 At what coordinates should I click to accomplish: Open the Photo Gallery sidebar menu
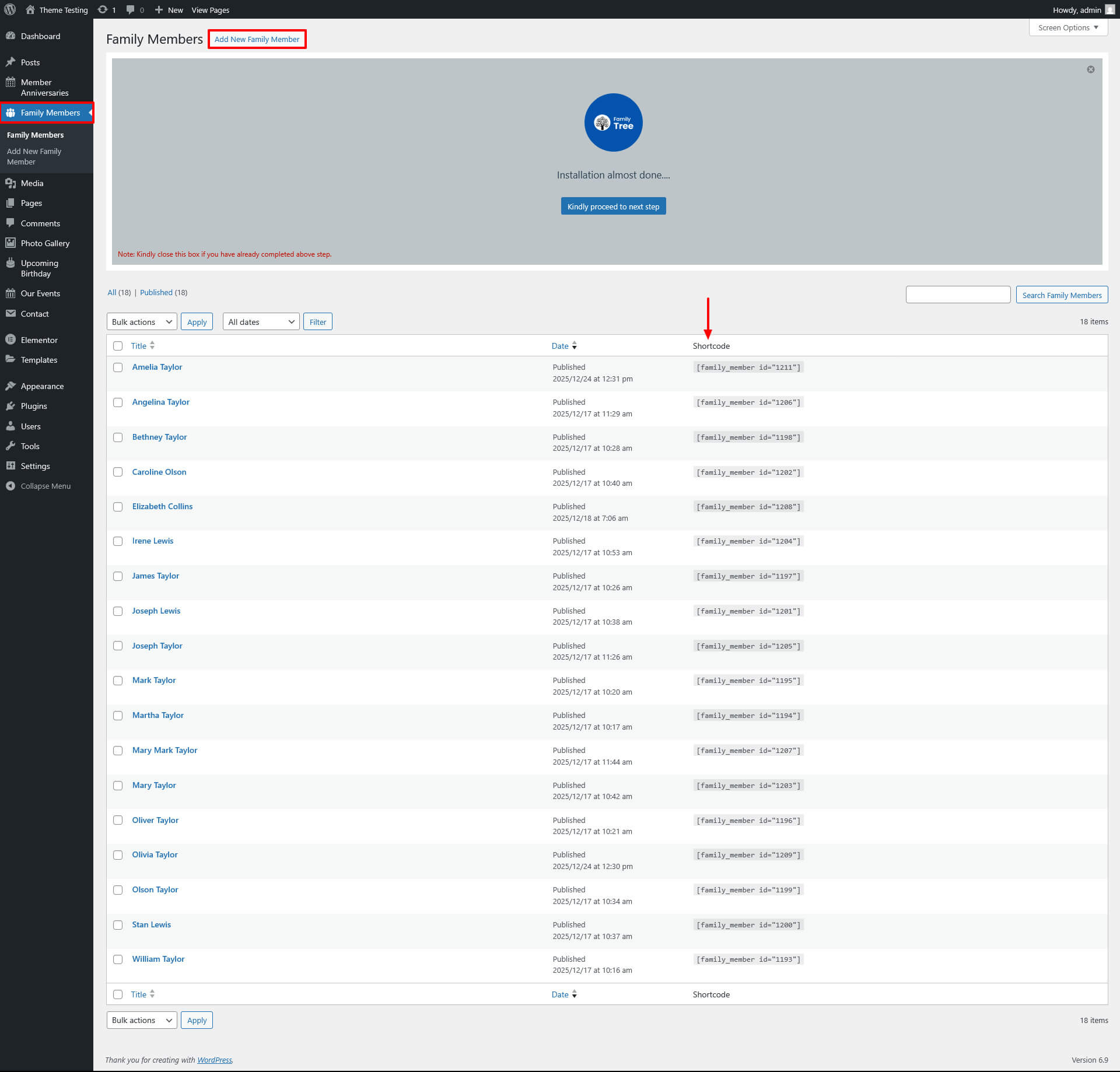pyautogui.click(x=45, y=243)
